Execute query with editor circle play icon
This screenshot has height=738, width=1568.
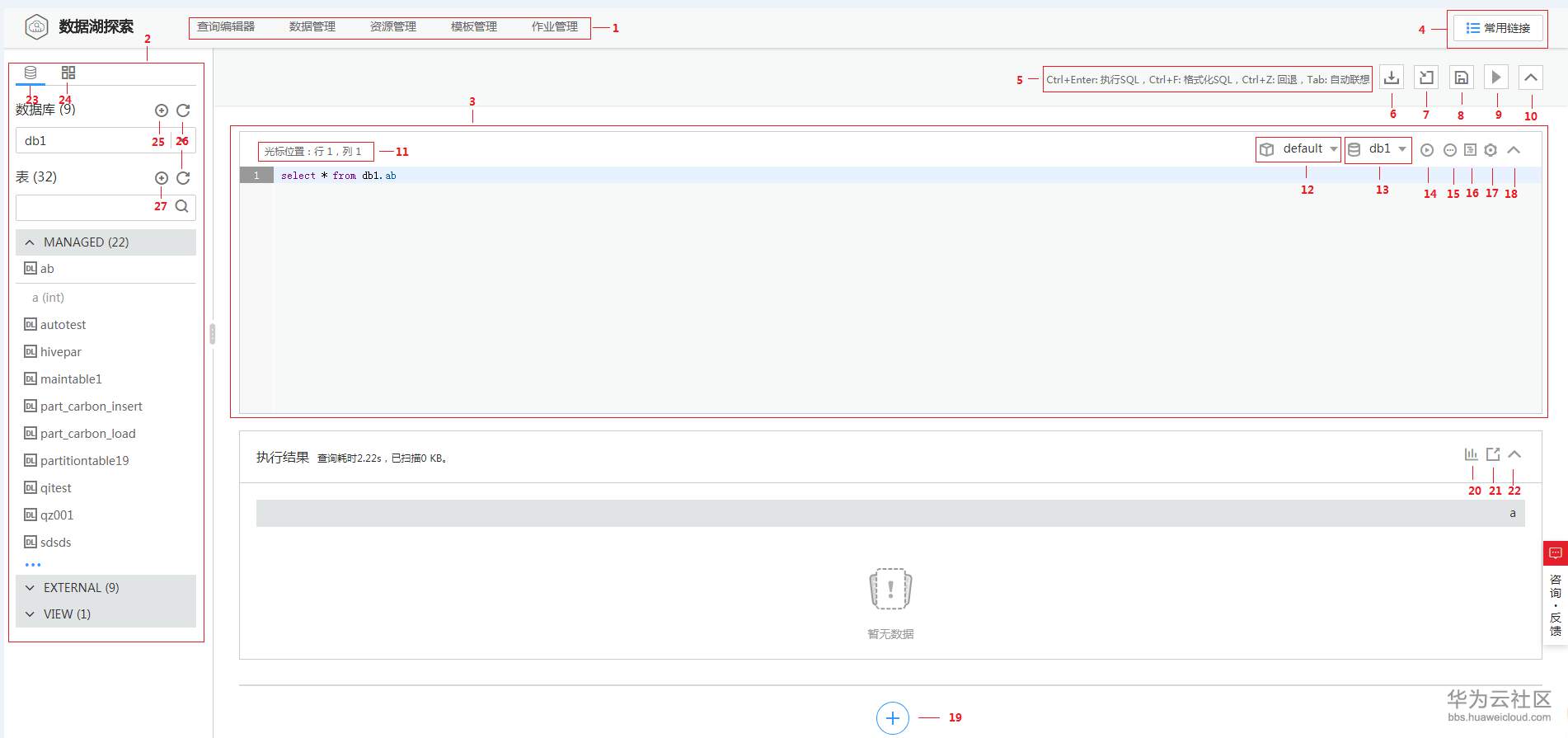coord(1427,150)
